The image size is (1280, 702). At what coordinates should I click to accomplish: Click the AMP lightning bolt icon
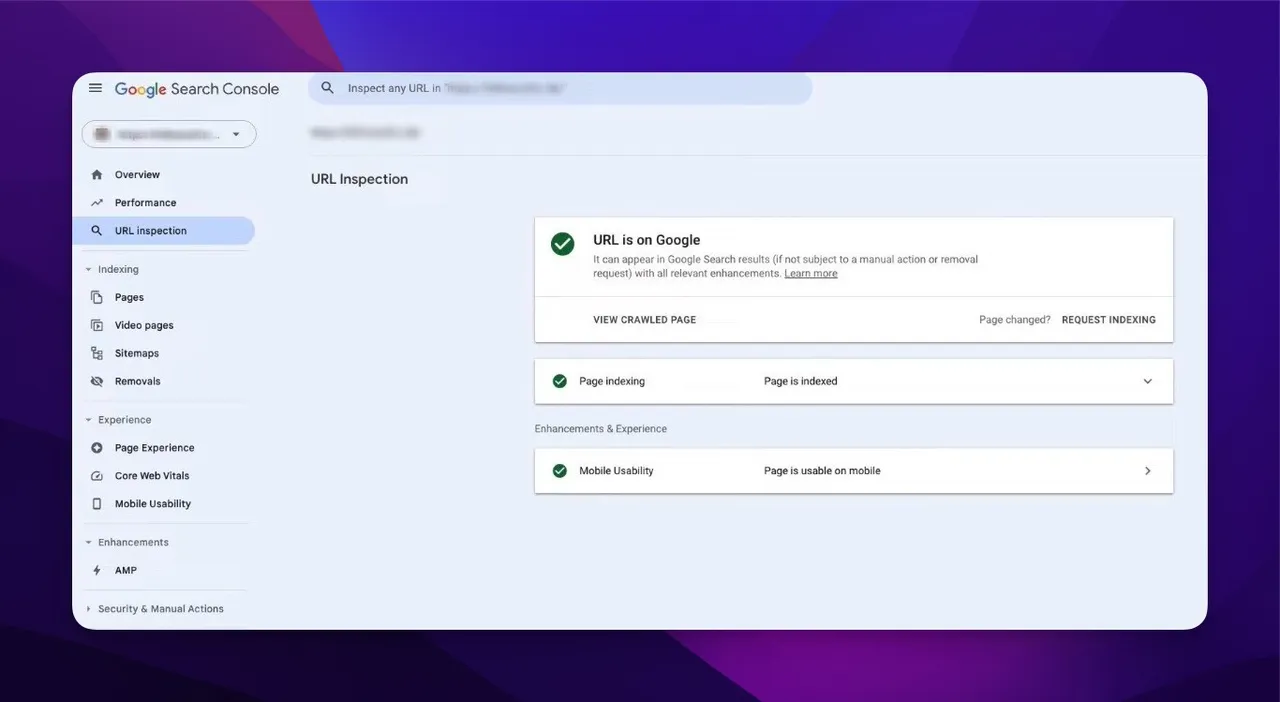[97, 571]
